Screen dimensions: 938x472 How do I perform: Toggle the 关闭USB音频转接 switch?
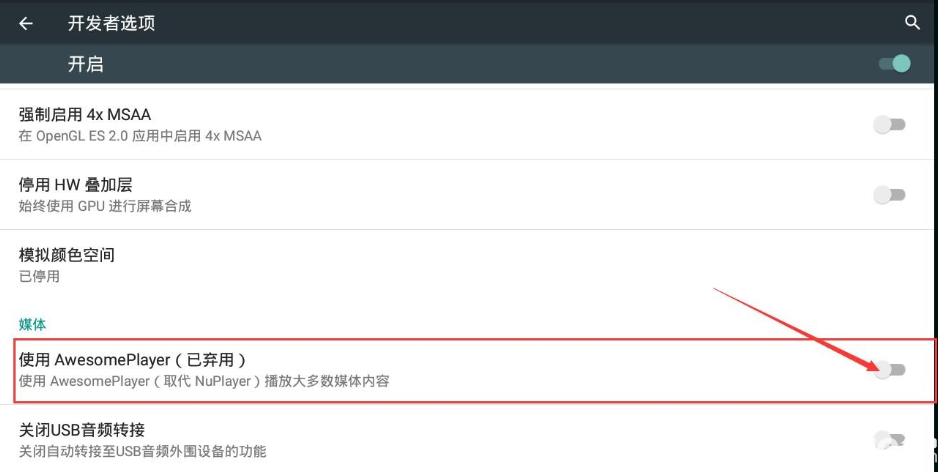click(890, 440)
